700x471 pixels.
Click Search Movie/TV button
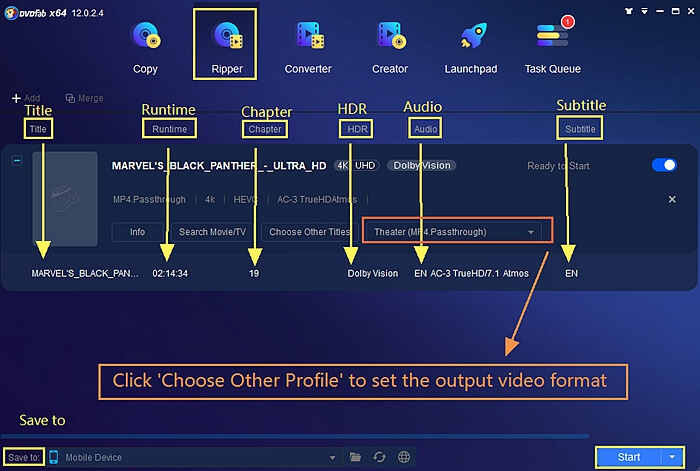click(212, 232)
